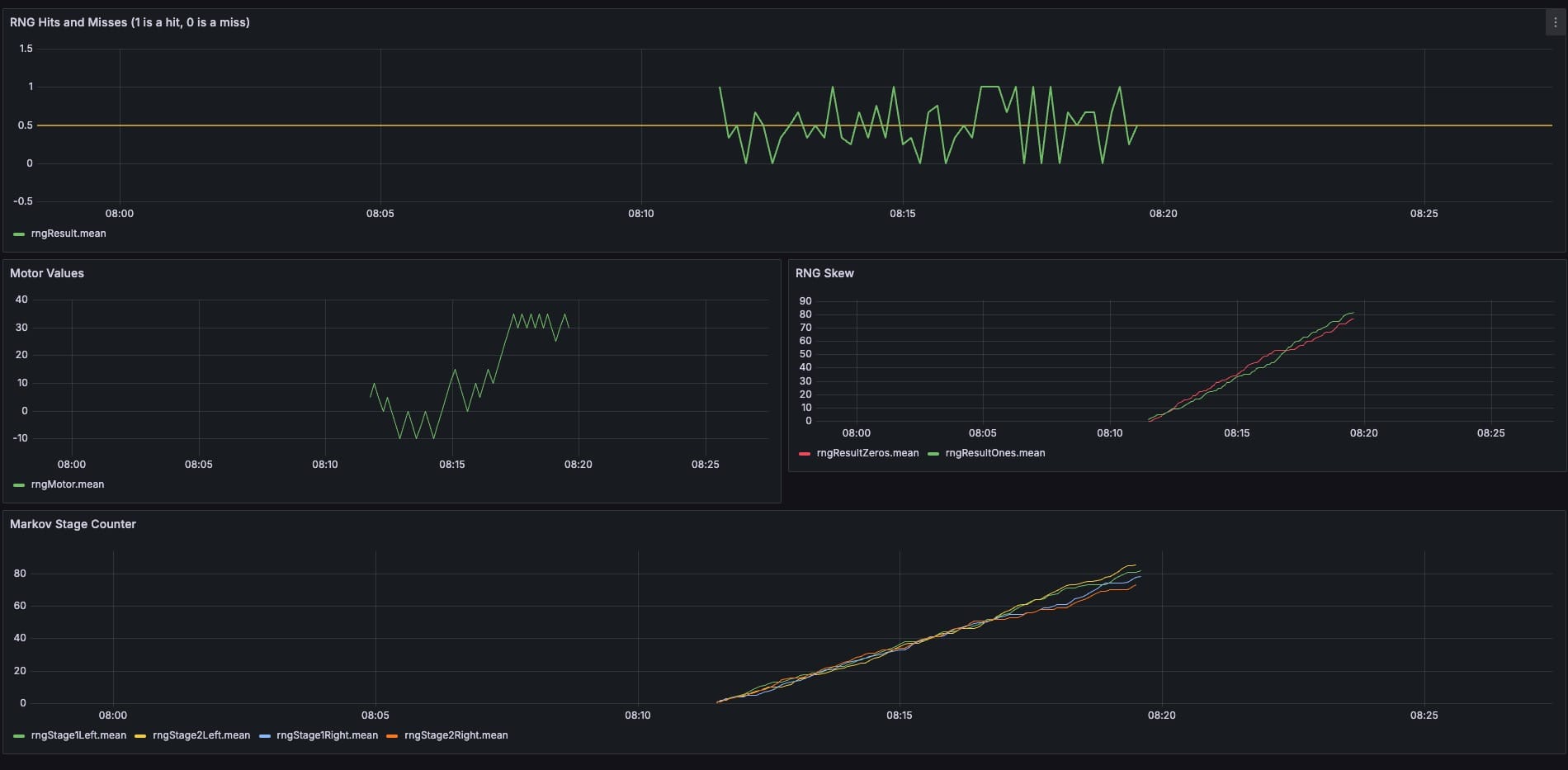1568x770 pixels.
Task: Click the yellow rngStage2Left.mean color swatch
Action: pos(140,736)
